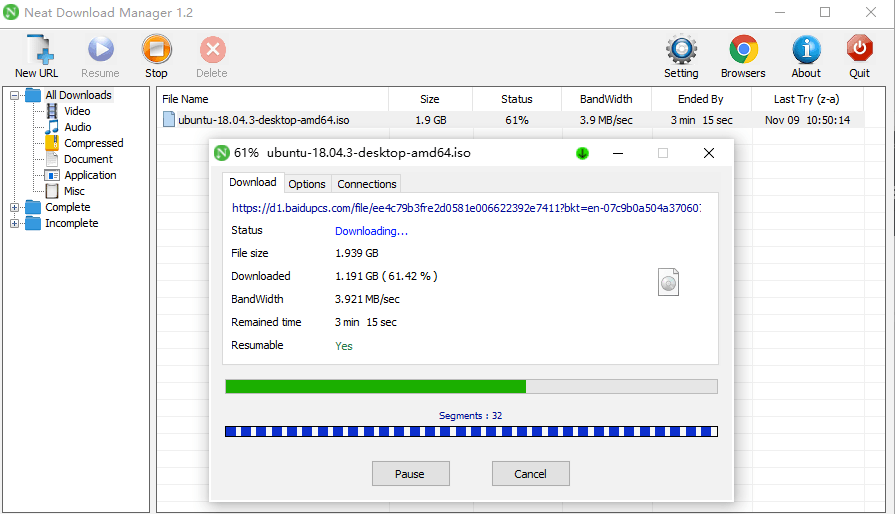The image size is (895, 514).
Task: Click the Downloading... status text
Action: point(371,230)
